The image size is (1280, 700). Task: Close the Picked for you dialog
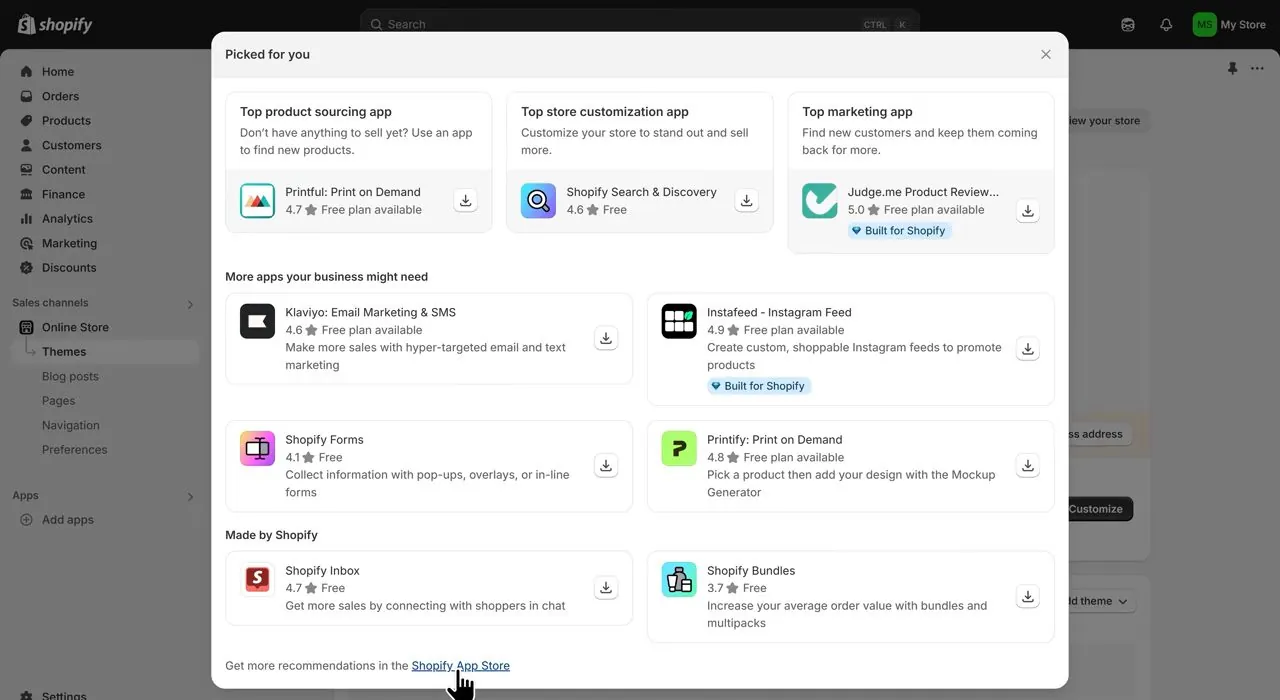coord(1046,55)
